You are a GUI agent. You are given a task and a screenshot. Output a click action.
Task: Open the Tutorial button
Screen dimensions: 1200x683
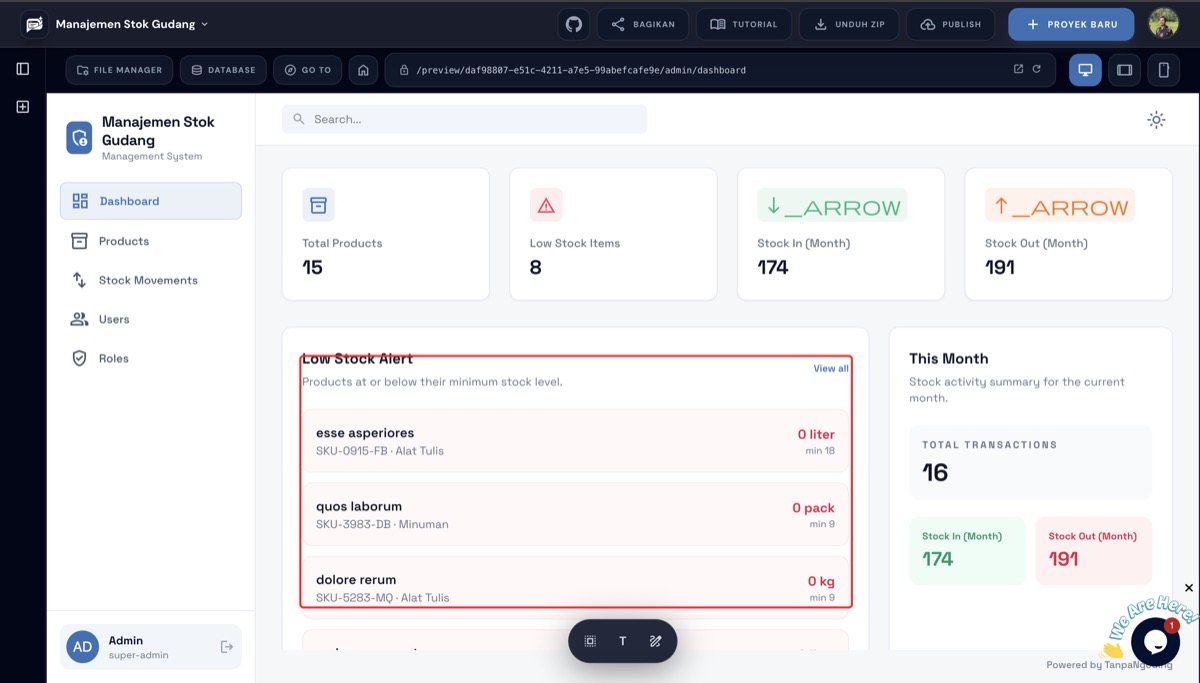click(x=744, y=24)
